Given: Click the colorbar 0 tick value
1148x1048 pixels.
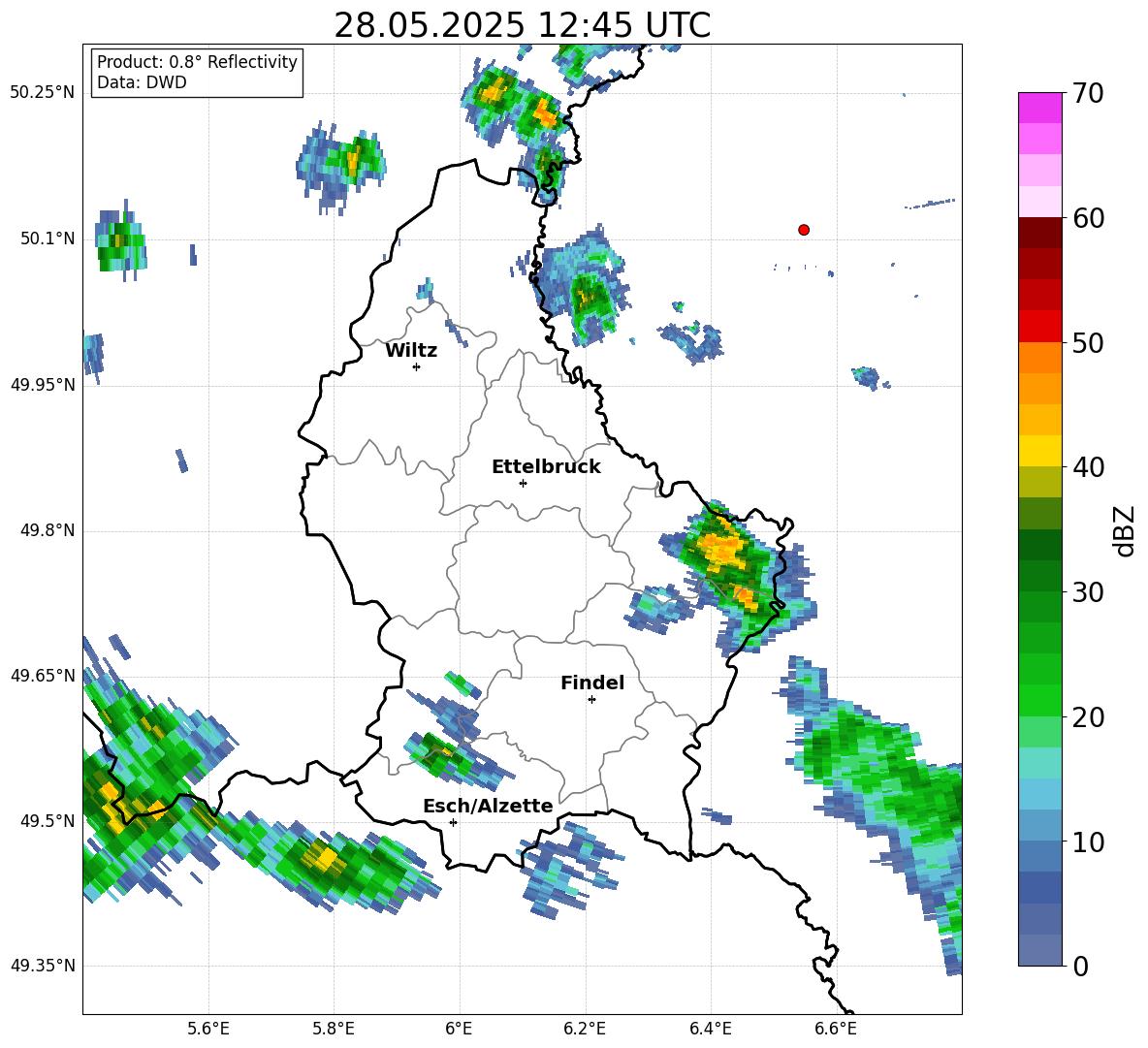Looking at the screenshot, I should click(1080, 966).
